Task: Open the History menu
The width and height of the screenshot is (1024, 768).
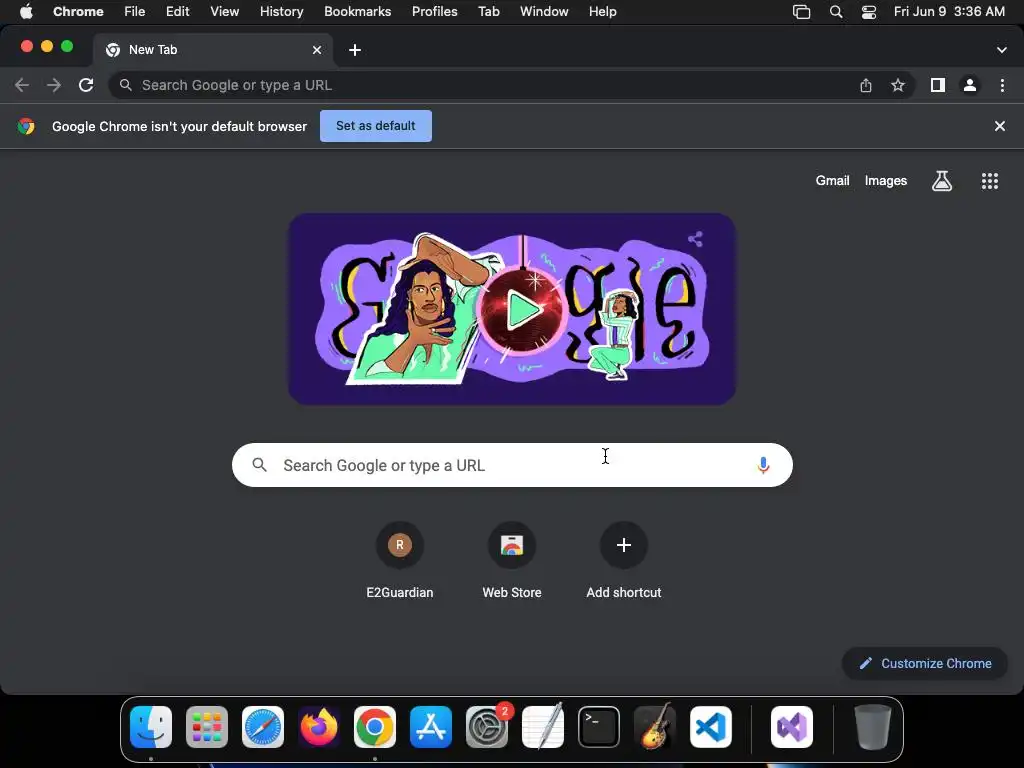Action: 281,12
